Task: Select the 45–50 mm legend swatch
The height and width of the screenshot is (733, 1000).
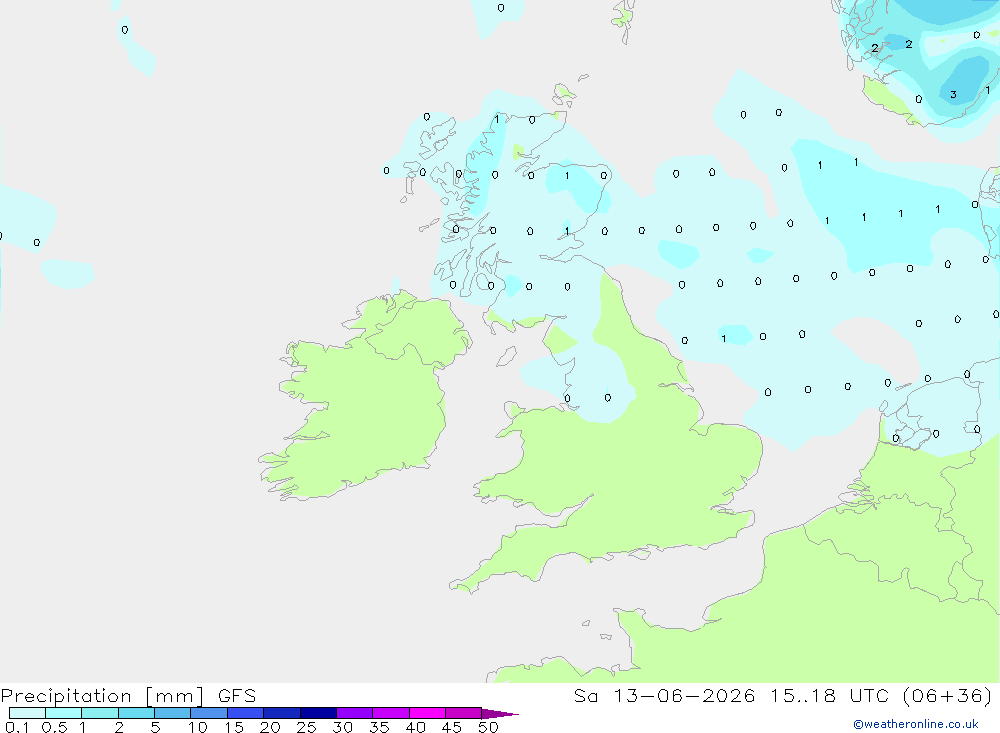Action: [464, 713]
